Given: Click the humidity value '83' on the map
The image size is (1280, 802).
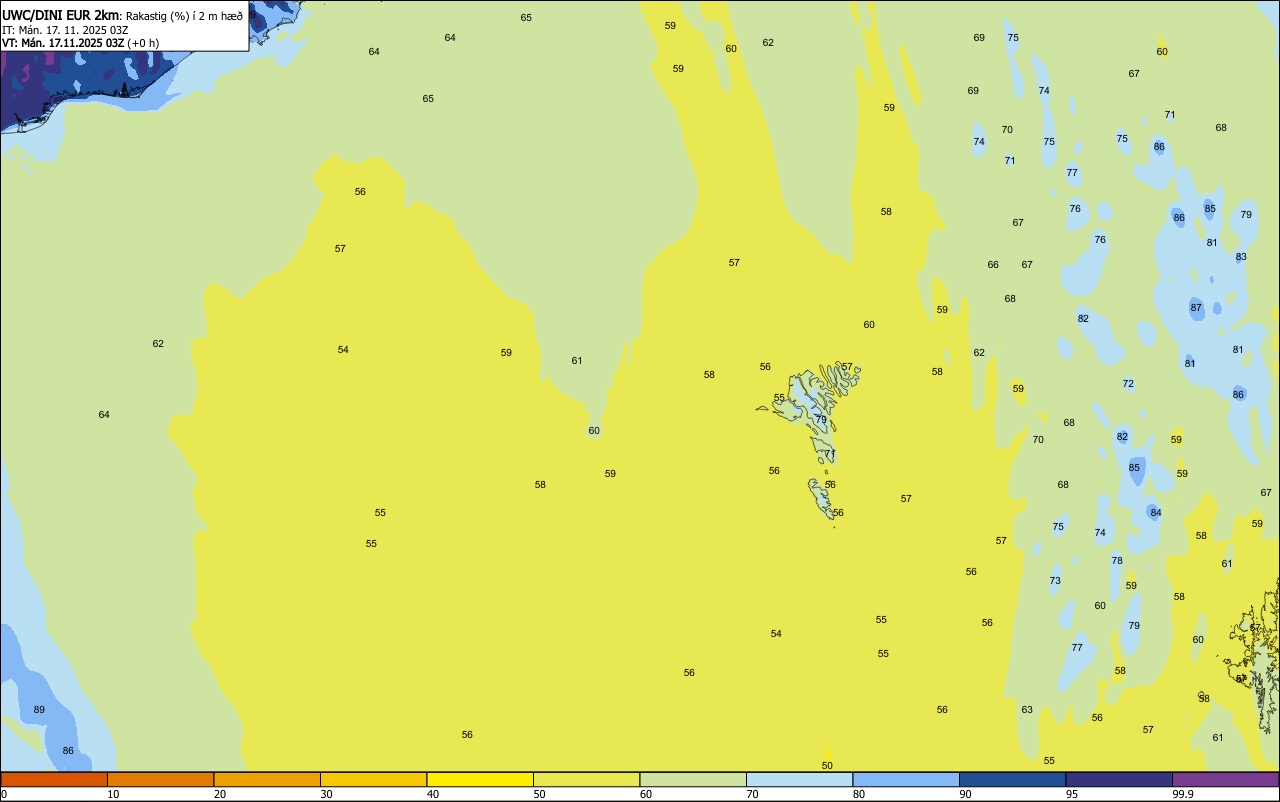Looking at the screenshot, I should click(1241, 257).
